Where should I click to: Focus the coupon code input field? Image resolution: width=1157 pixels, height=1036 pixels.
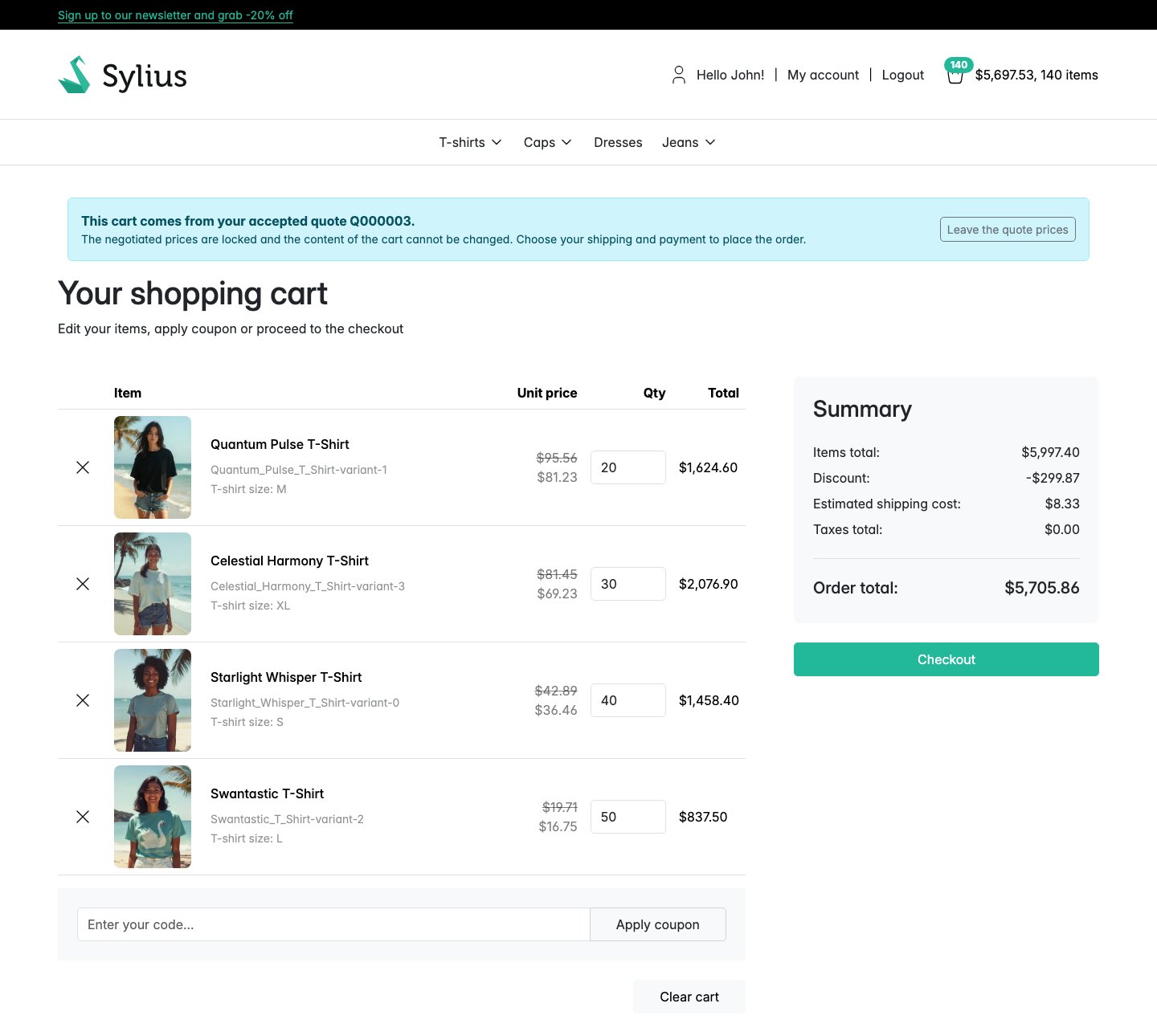333,924
